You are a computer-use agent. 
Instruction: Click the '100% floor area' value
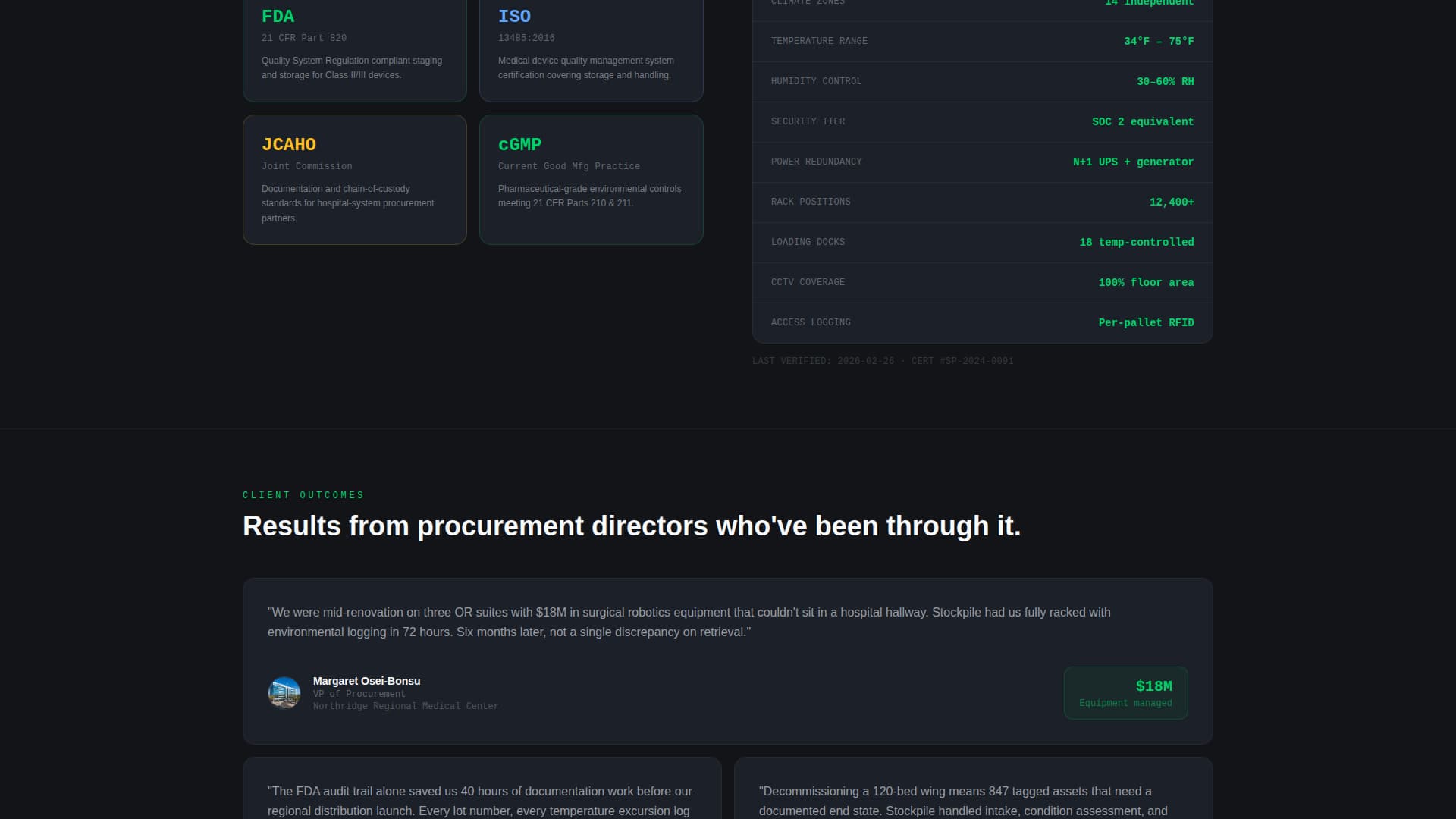tap(1146, 282)
